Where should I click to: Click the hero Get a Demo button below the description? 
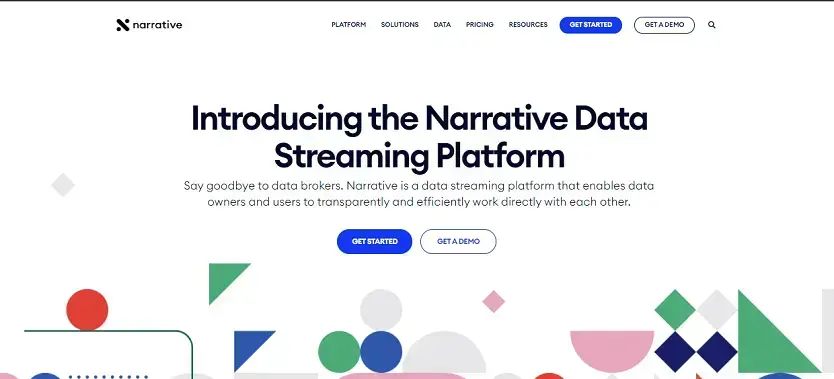458,241
